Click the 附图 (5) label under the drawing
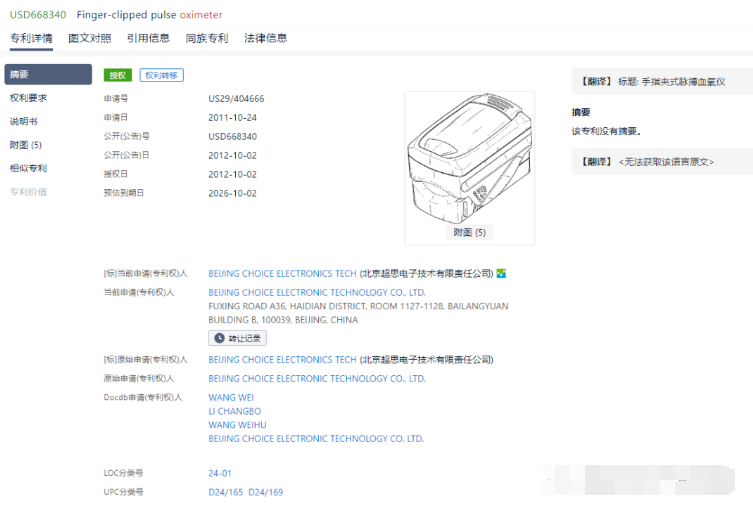The height and width of the screenshot is (507, 753). point(469,232)
